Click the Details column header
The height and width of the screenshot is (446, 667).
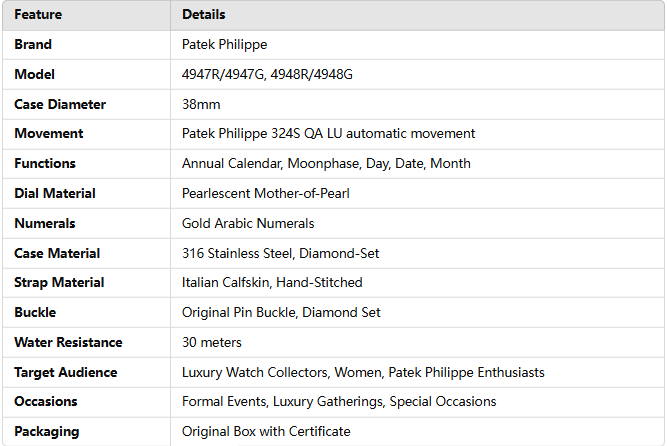203,15
